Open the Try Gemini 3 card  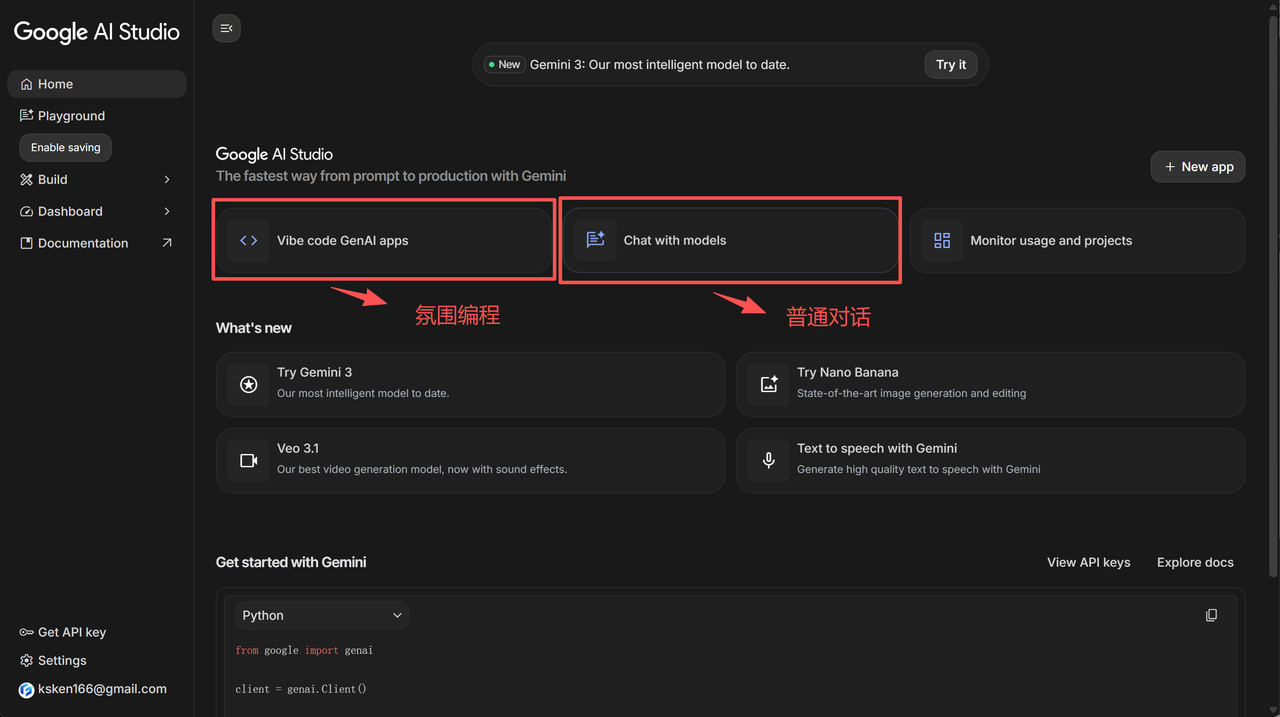click(x=470, y=384)
